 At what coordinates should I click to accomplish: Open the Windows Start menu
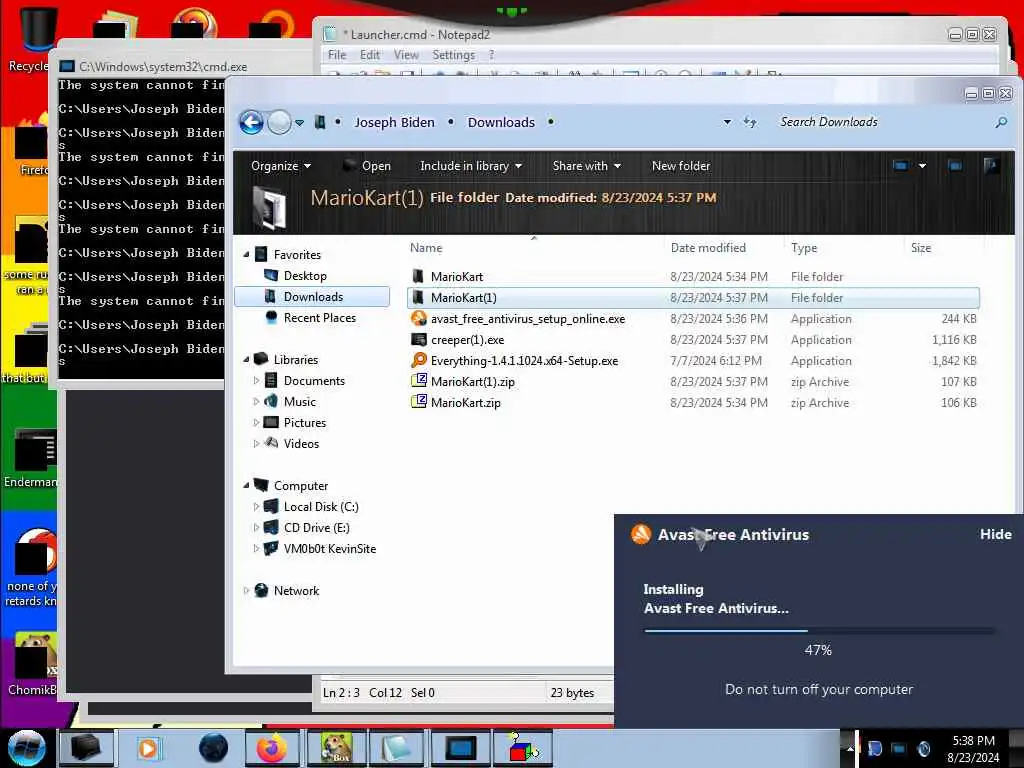[26, 748]
